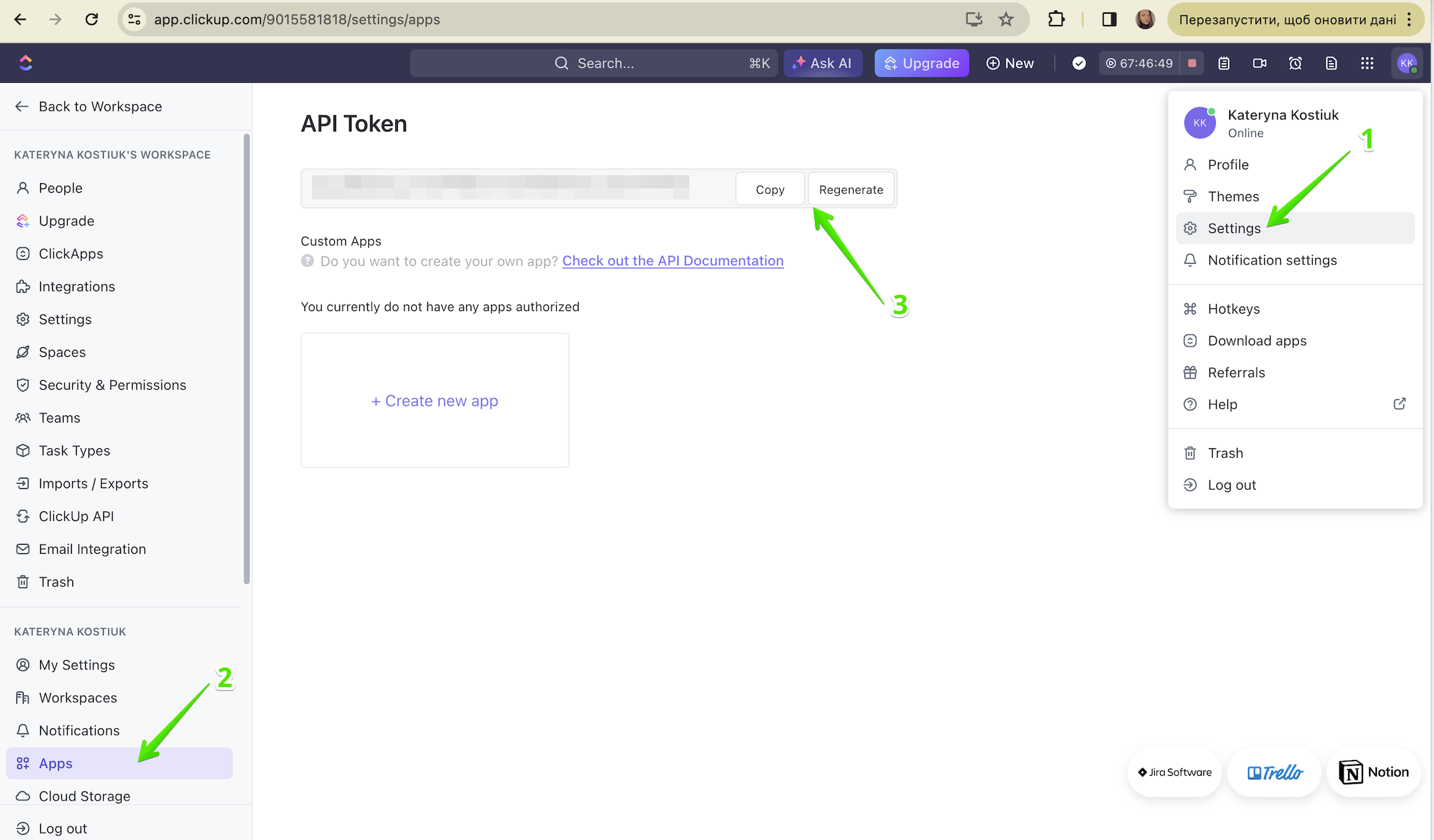Image resolution: width=1434 pixels, height=840 pixels.
Task: Log out via the user menu
Action: click(x=1295, y=485)
